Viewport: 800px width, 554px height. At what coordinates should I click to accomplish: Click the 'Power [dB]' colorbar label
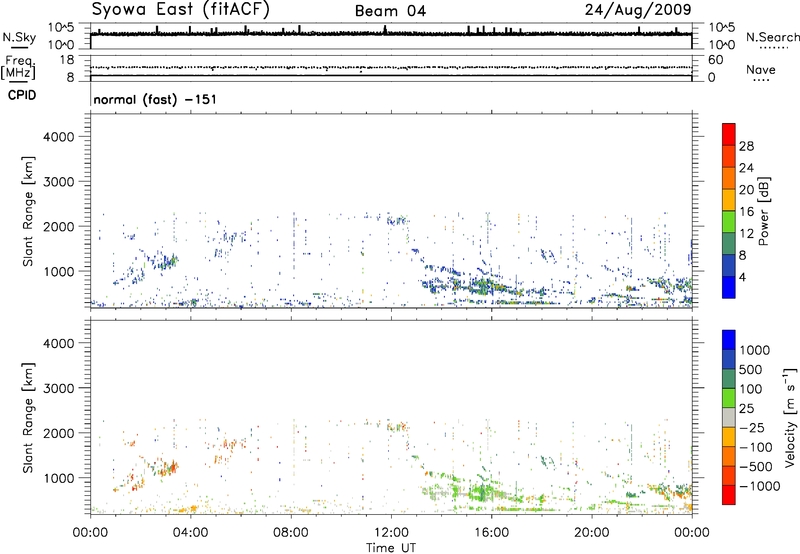click(x=763, y=211)
